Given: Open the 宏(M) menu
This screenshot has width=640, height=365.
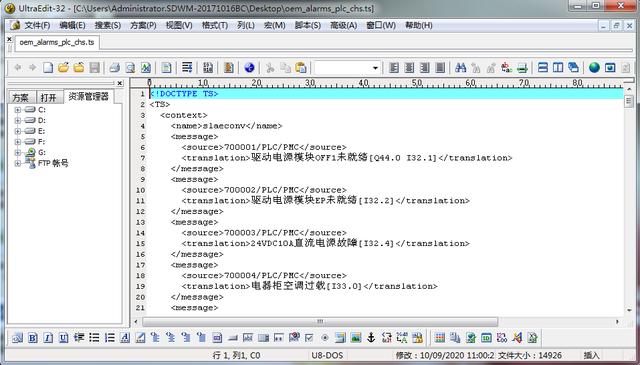Looking at the screenshot, I should tap(274, 25).
